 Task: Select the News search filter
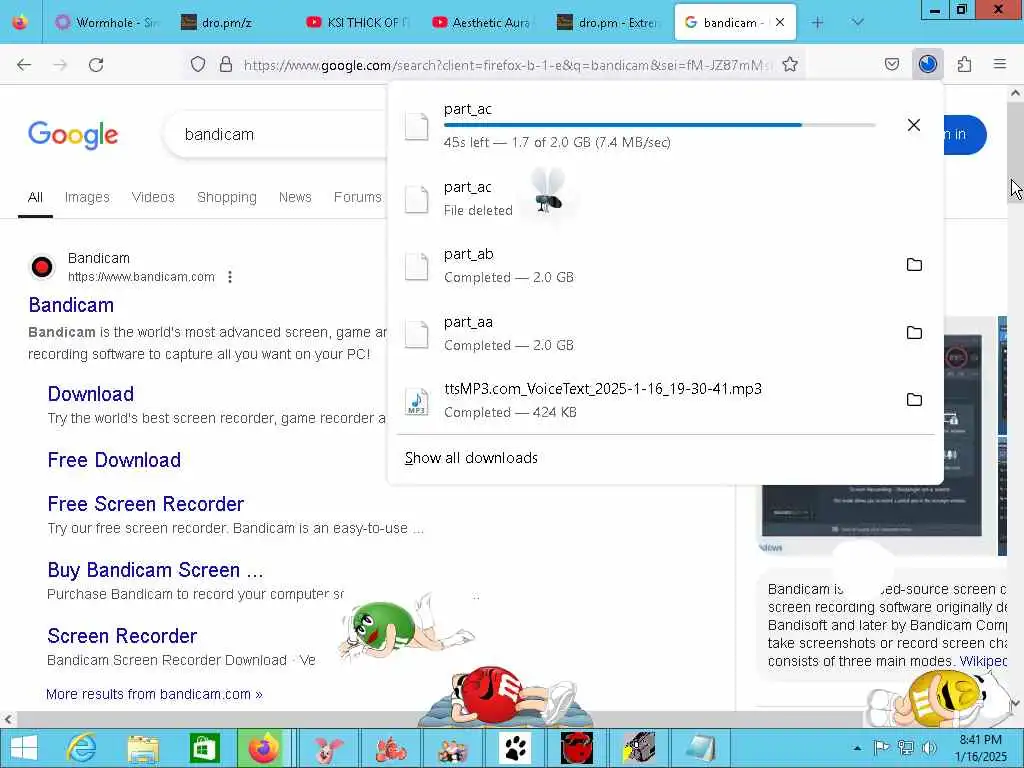click(x=295, y=197)
